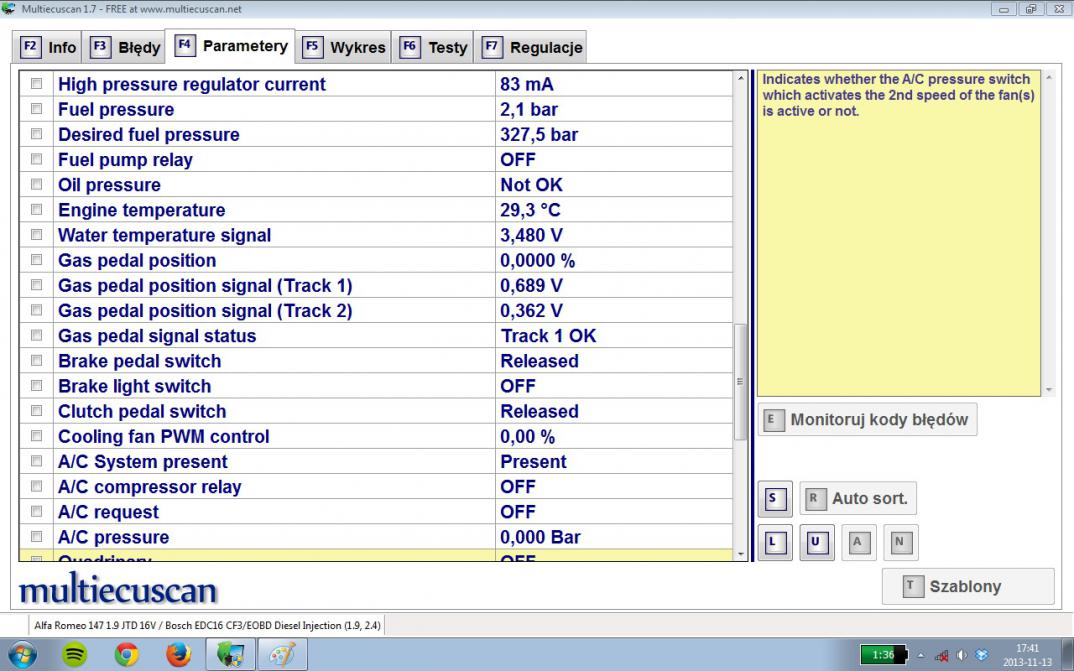The width and height of the screenshot is (1074, 671).
Task: Select the A/C pressure row
Action: pos(376,537)
